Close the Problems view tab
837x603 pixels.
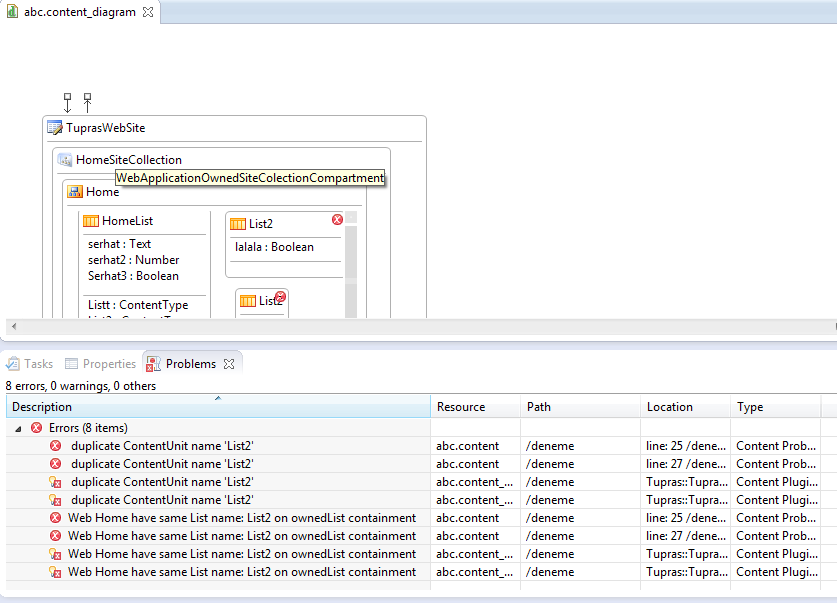(x=229, y=364)
